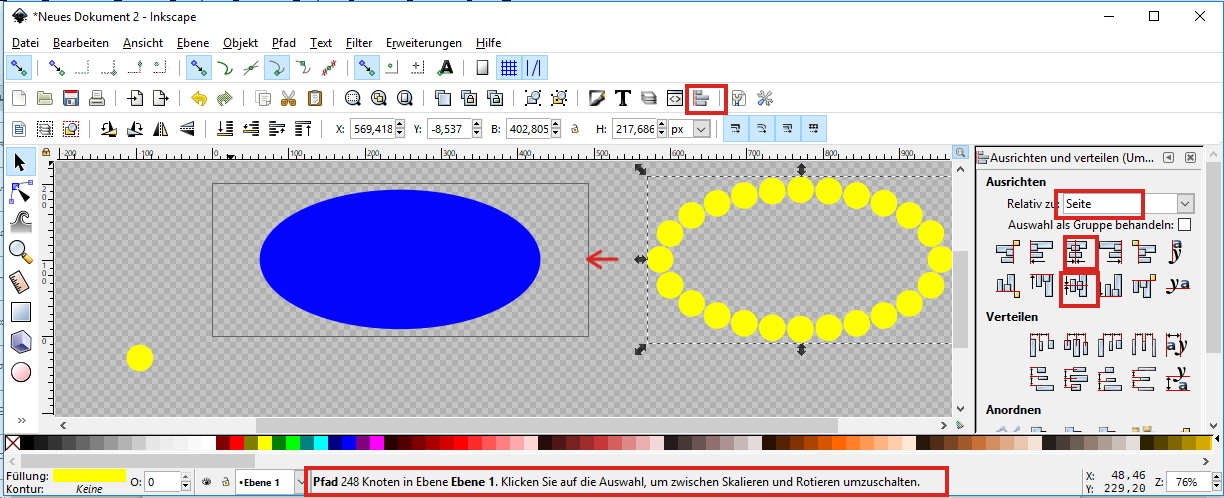
Task: Save the document with floppy icon
Action: 70,98
